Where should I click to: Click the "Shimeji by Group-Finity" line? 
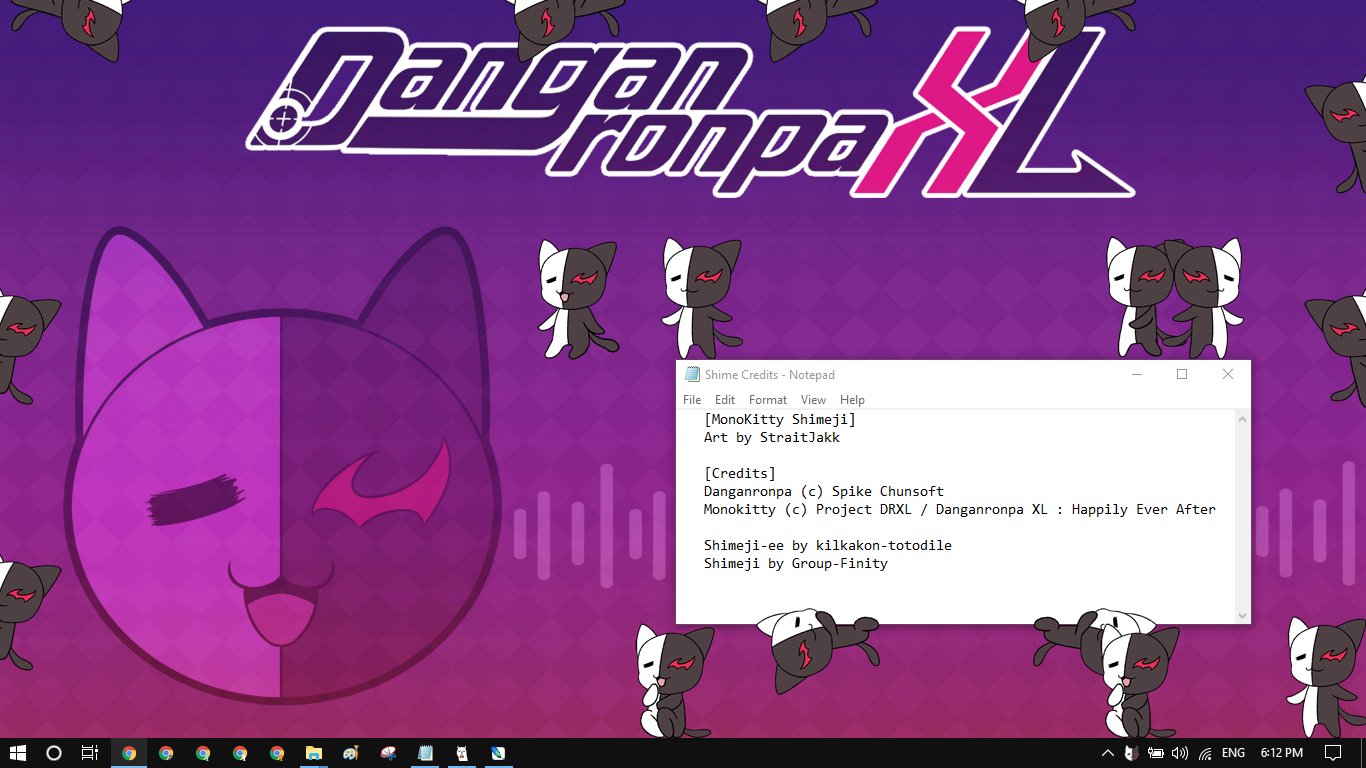tap(796, 564)
